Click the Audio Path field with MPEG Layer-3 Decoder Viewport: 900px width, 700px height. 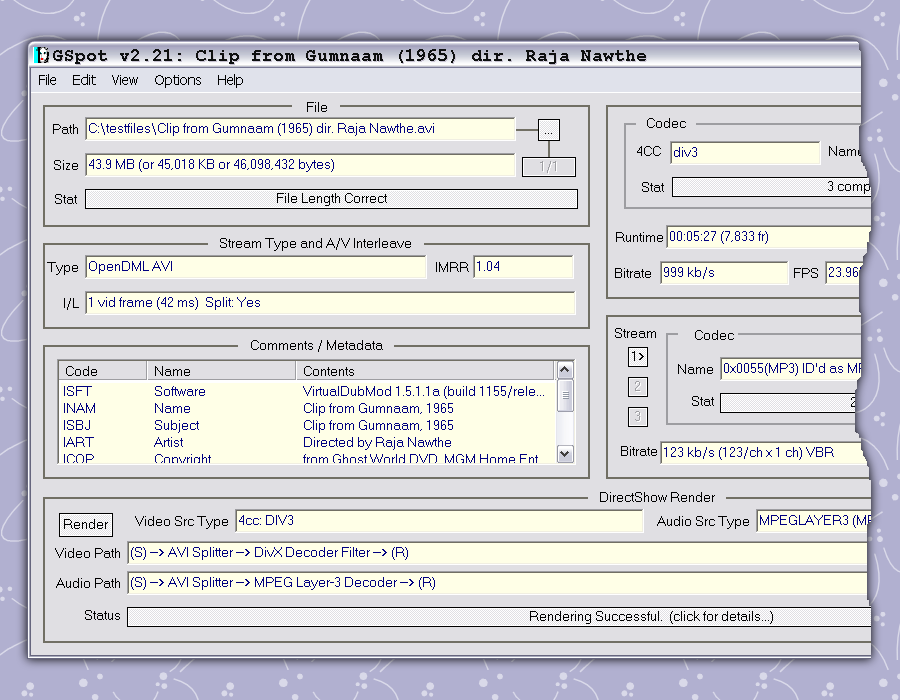click(x=497, y=584)
